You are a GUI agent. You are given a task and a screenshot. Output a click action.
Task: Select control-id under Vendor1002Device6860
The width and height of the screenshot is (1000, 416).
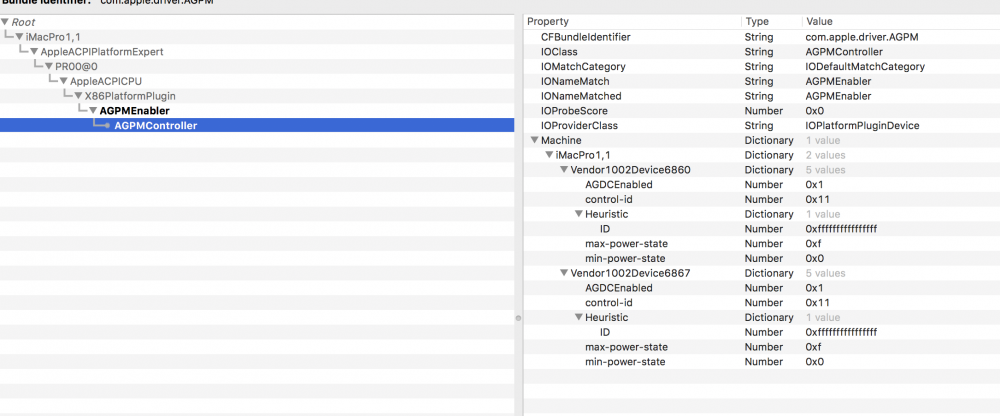(x=762, y=200)
